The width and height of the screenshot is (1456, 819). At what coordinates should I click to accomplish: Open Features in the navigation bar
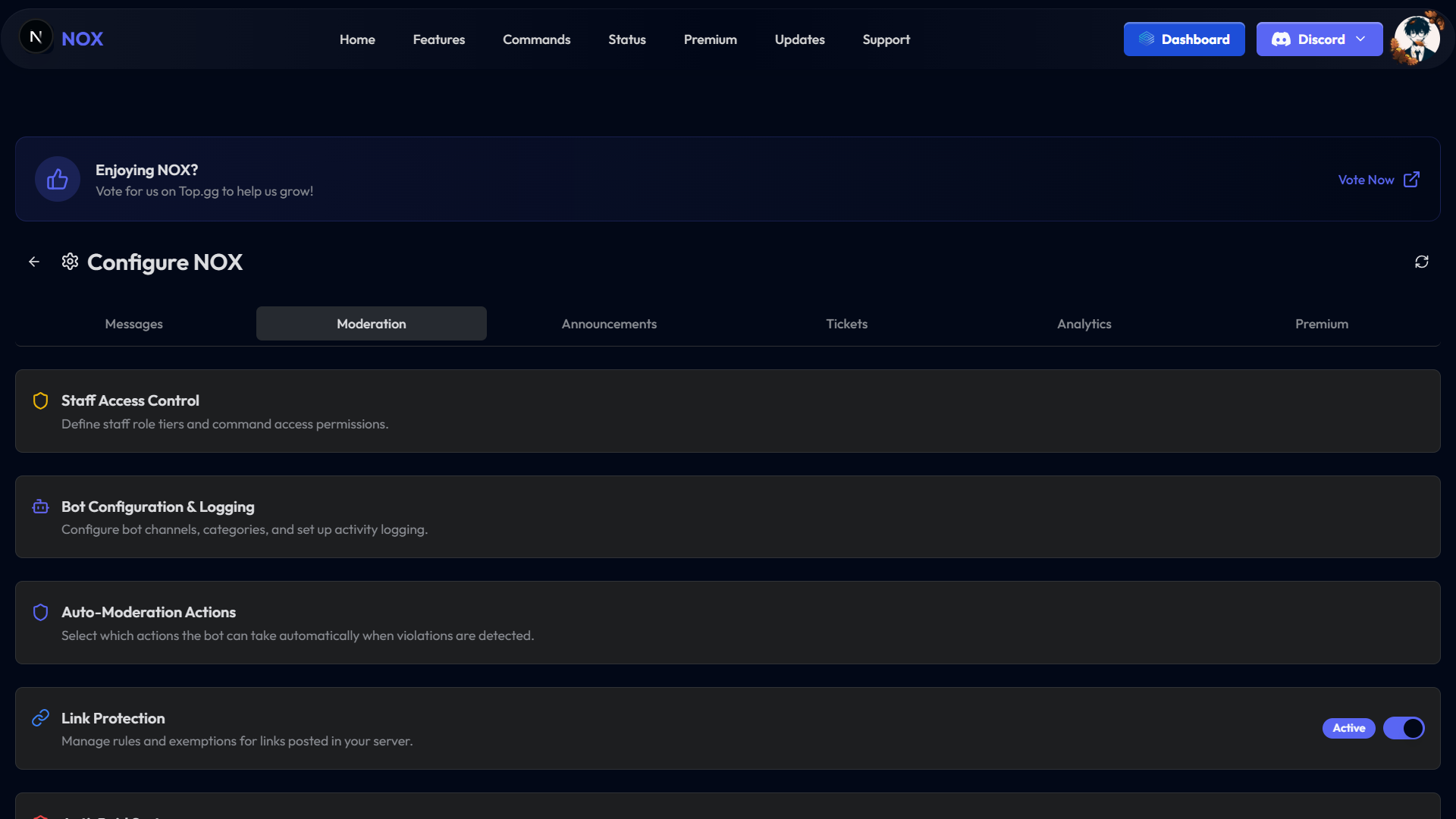[x=439, y=39]
